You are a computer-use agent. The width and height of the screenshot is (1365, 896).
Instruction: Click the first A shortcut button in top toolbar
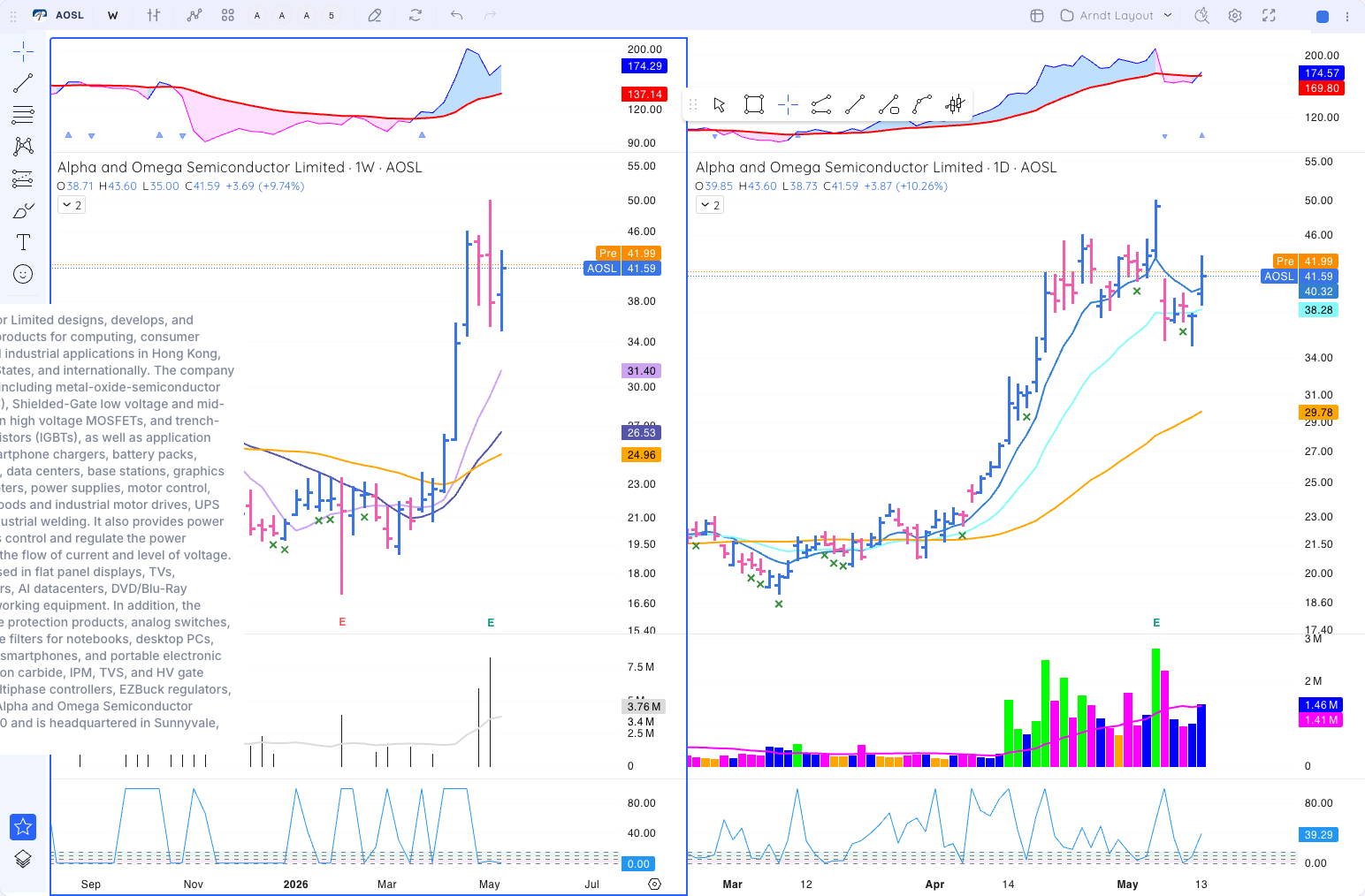pos(257,15)
